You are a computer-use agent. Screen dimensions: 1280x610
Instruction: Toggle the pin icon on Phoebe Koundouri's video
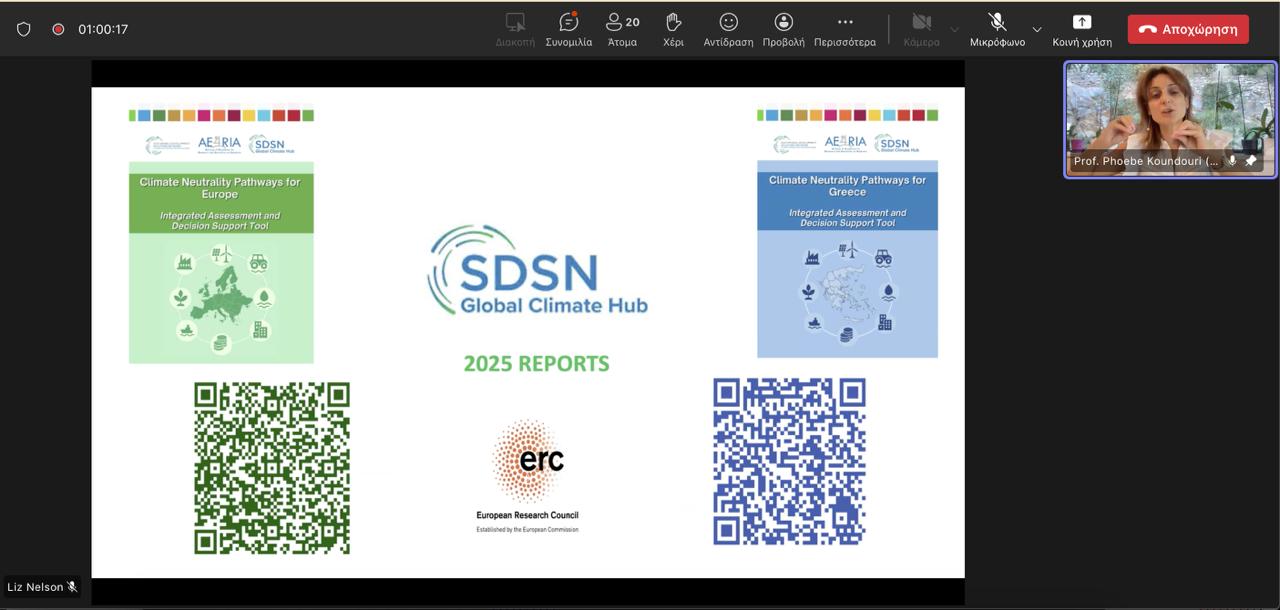1250,161
